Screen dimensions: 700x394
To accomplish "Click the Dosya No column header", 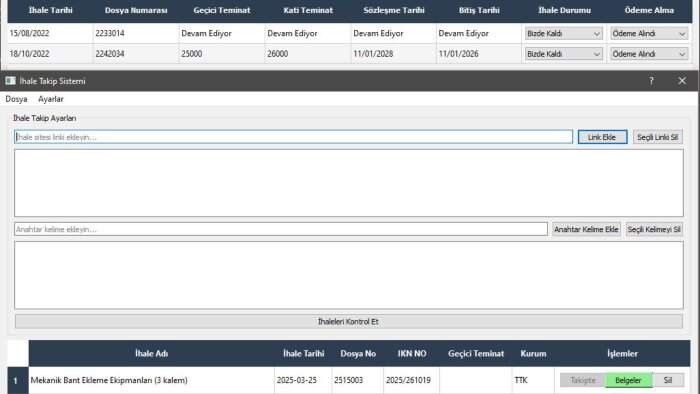I will coord(358,353).
